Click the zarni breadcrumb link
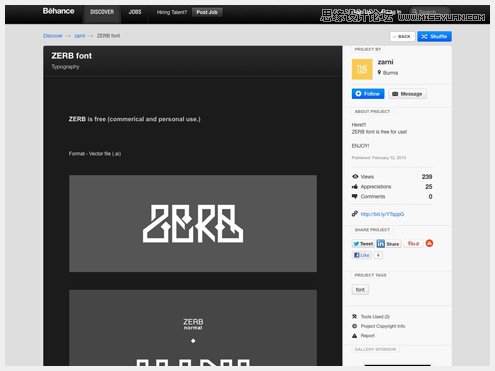Image resolution: width=495 pixels, height=371 pixels. coord(80,36)
